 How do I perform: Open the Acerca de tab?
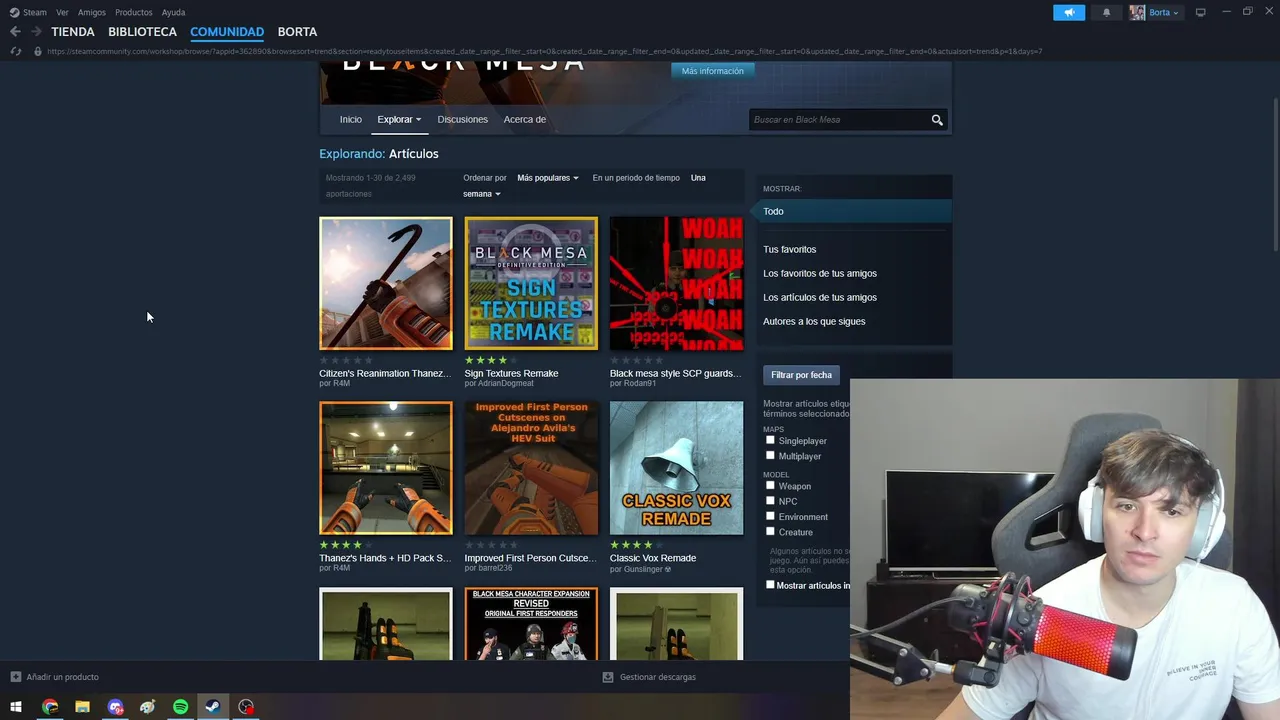[524, 119]
